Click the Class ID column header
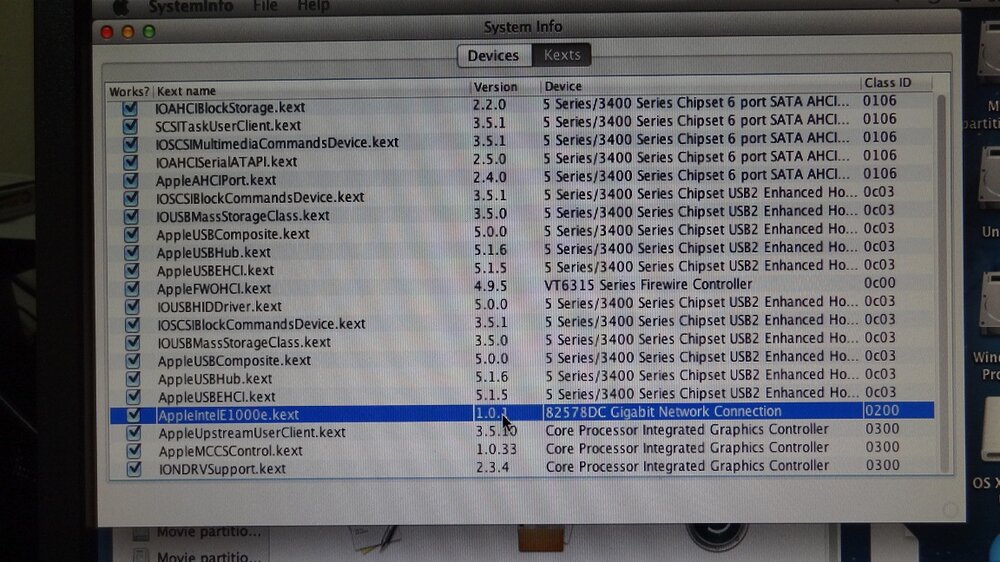 tap(895, 83)
